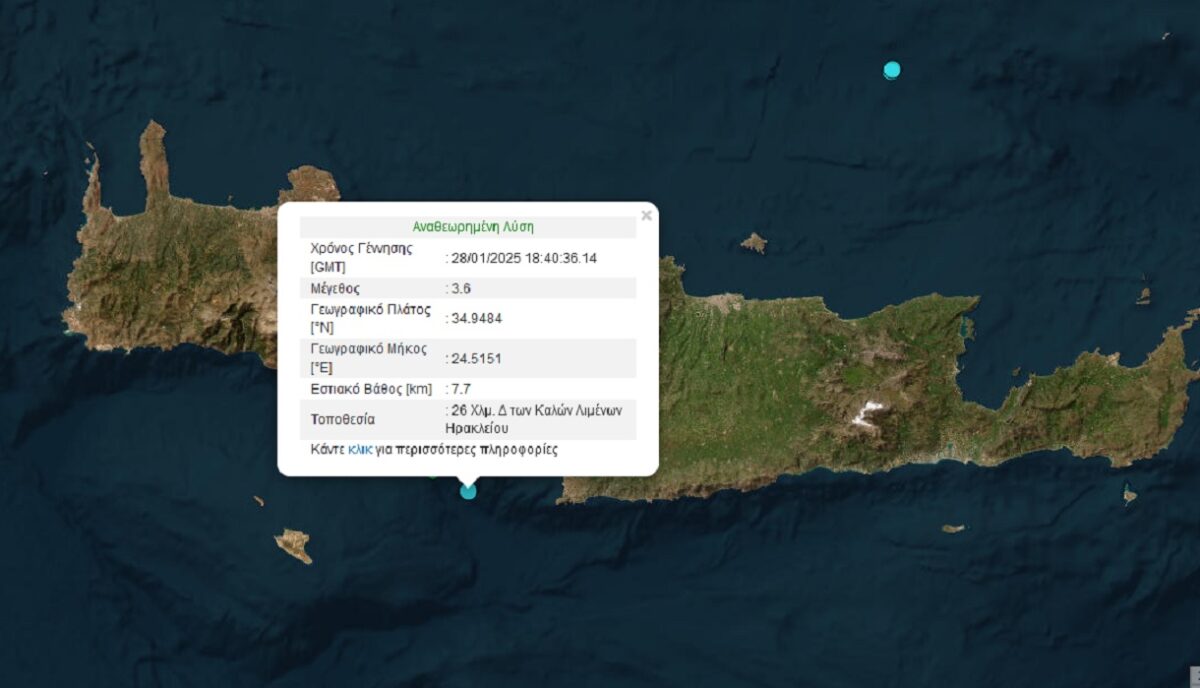The width and height of the screenshot is (1200, 688).
Task: Click the Τοποθεσία location description text
Action: coord(537,418)
